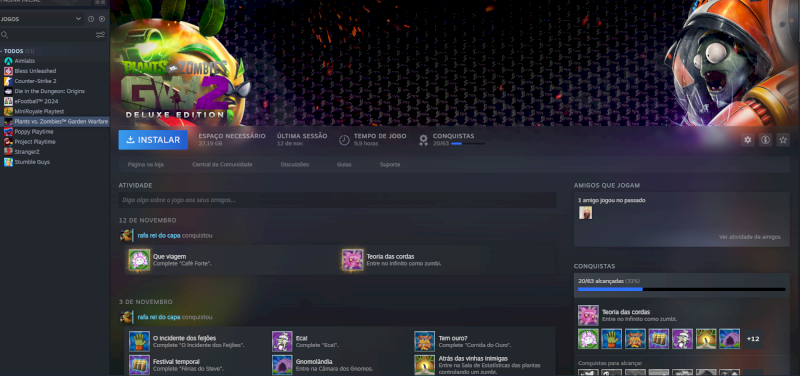800x376 pixels.
Task: Click gold rush achievement thumbnail in Conquistas
Action: point(635,339)
